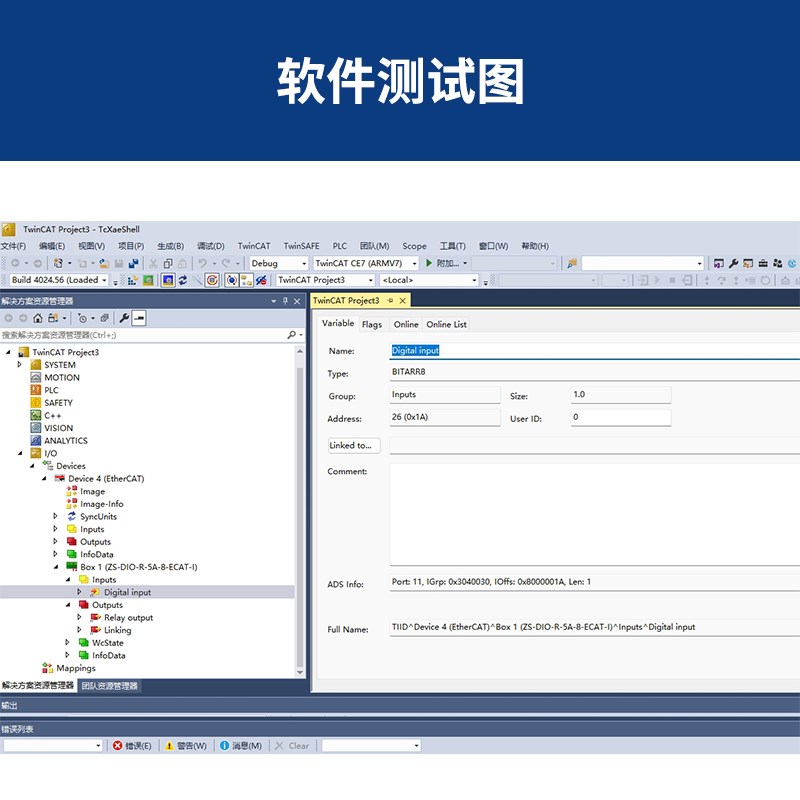Expand the SYSTEM tree node
This screenshot has width=800, height=800.
click(19, 364)
